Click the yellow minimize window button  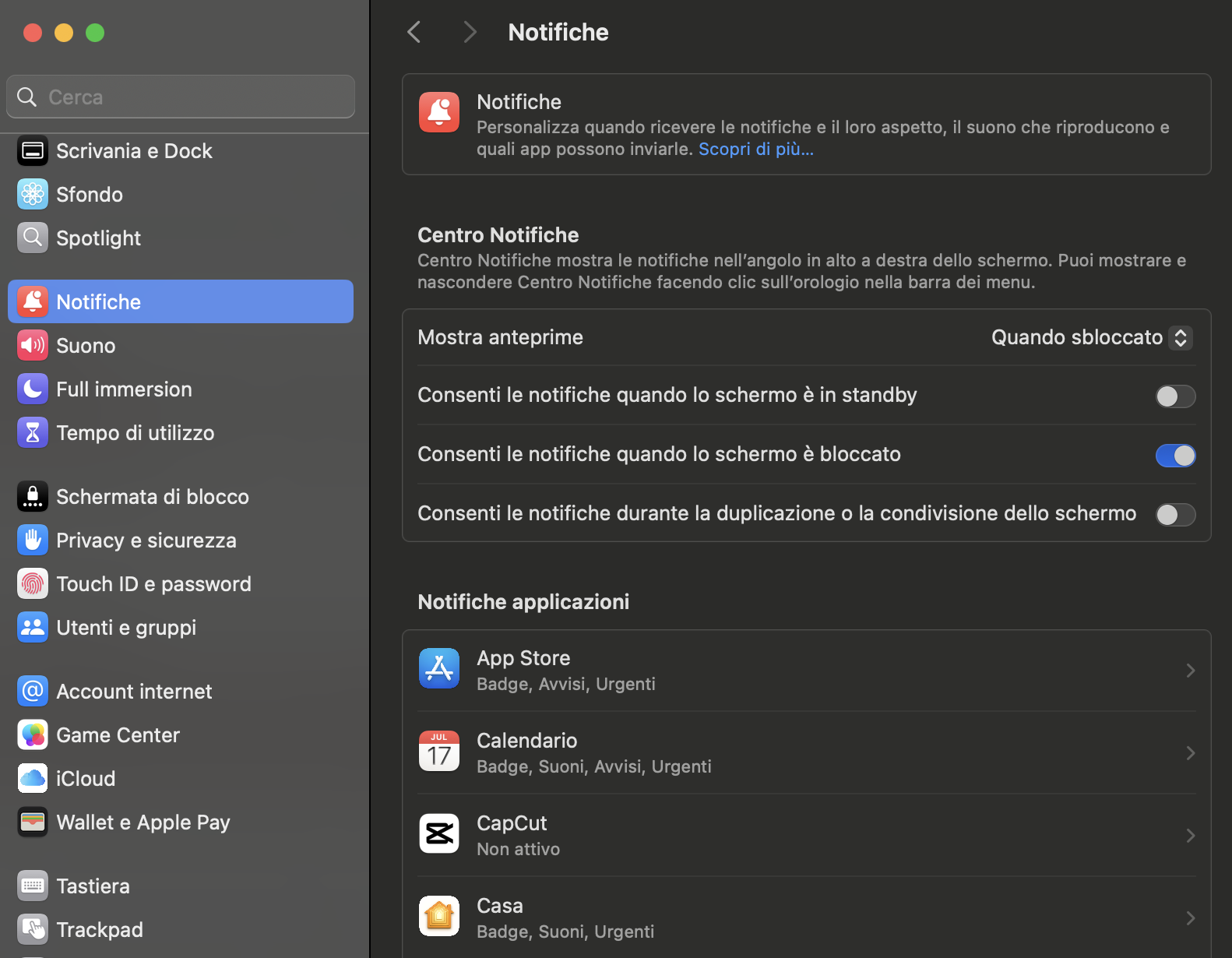click(64, 33)
